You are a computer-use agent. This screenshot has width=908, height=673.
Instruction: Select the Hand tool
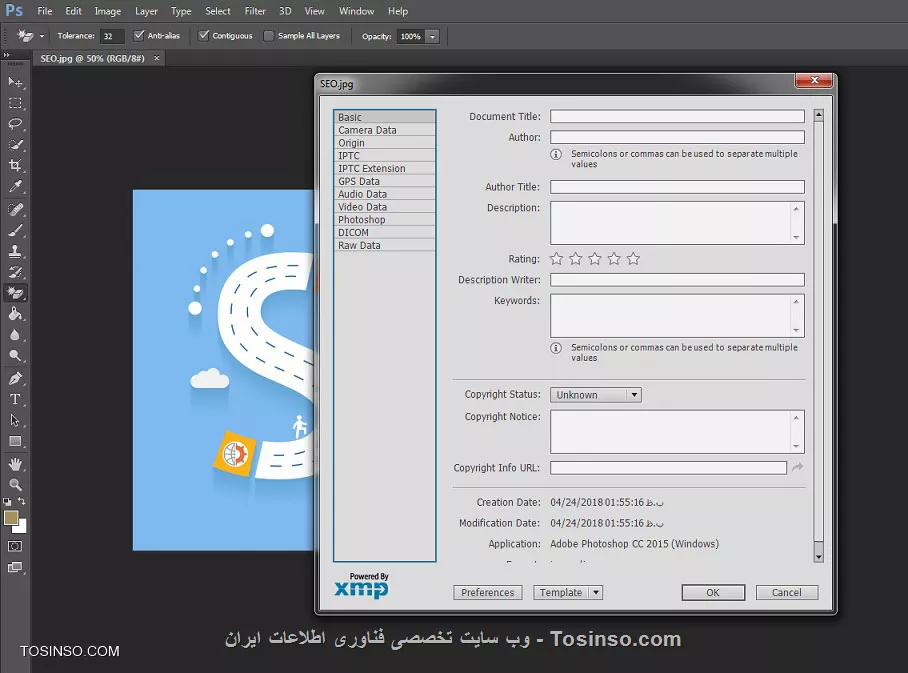(15, 464)
